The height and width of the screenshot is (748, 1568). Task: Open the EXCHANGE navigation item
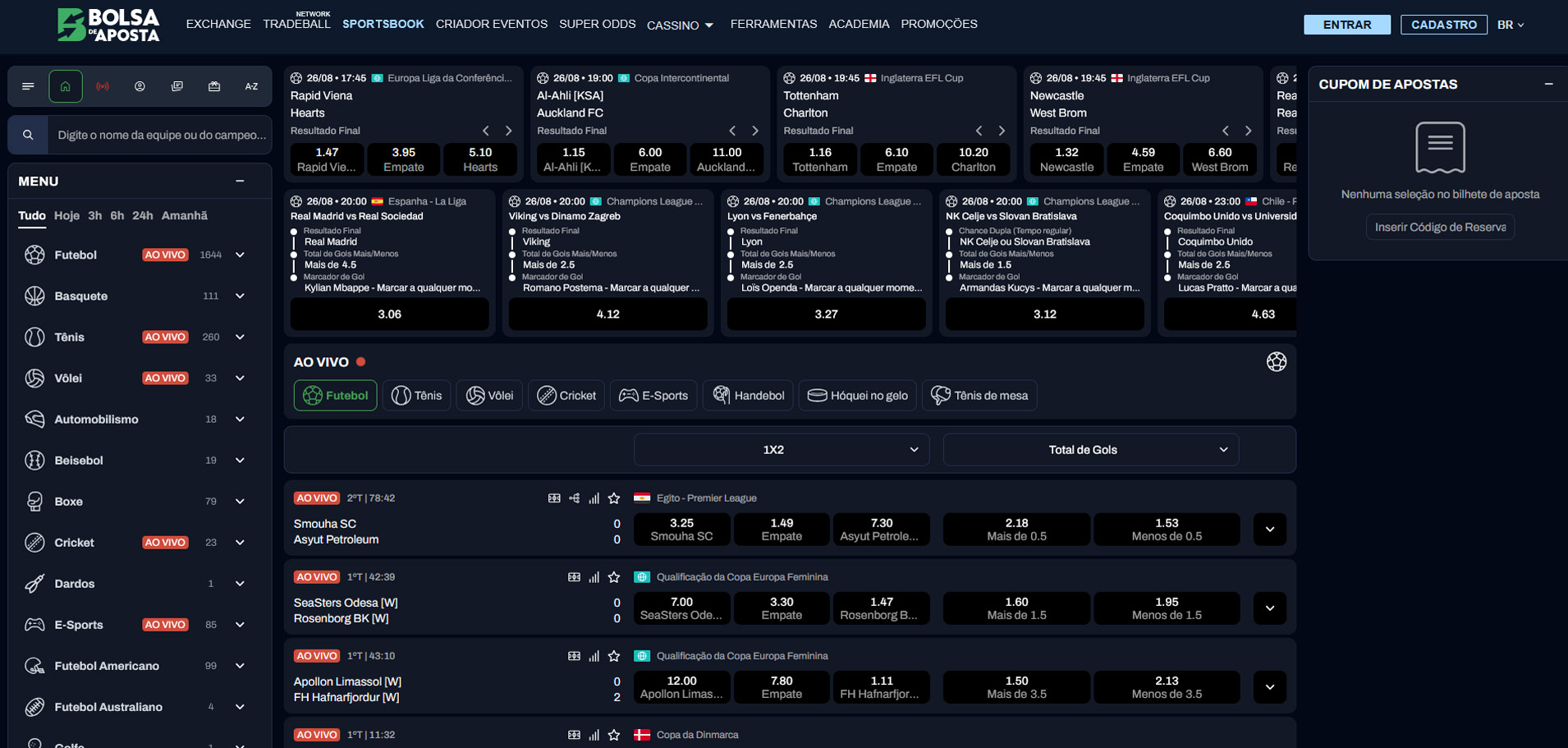tap(218, 24)
